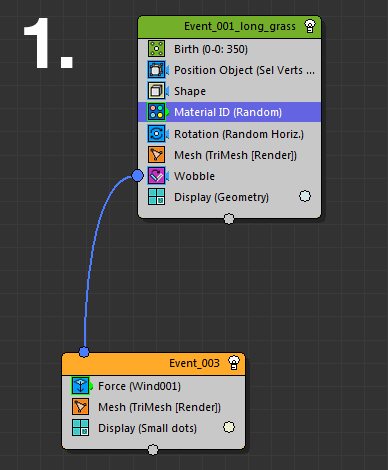The height and width of the screenshot is (470, 388).
Task: Select the Material ID (Random) row
Action: [230, 112]
